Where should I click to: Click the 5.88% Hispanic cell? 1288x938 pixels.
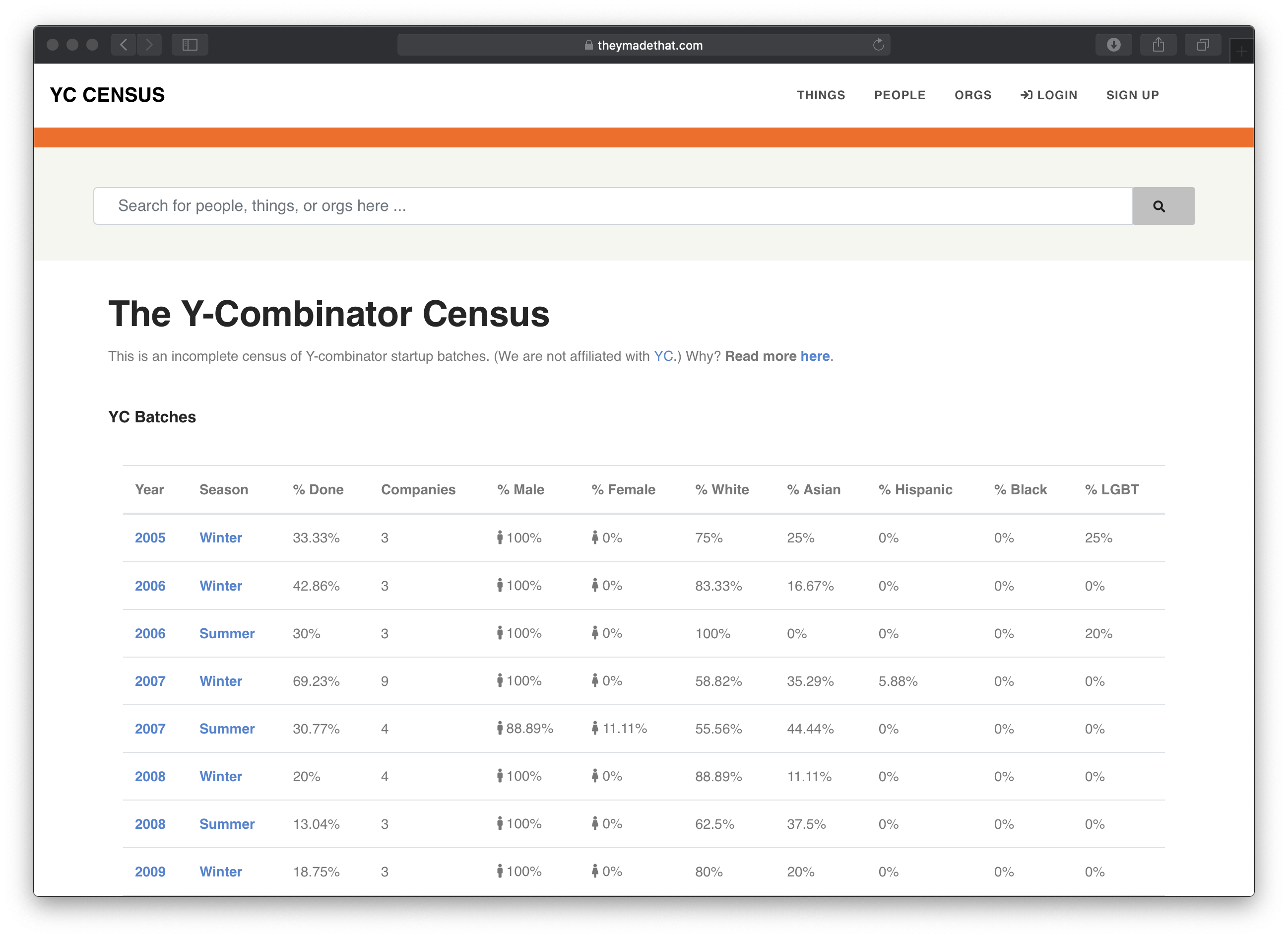[x=898, y=681]
